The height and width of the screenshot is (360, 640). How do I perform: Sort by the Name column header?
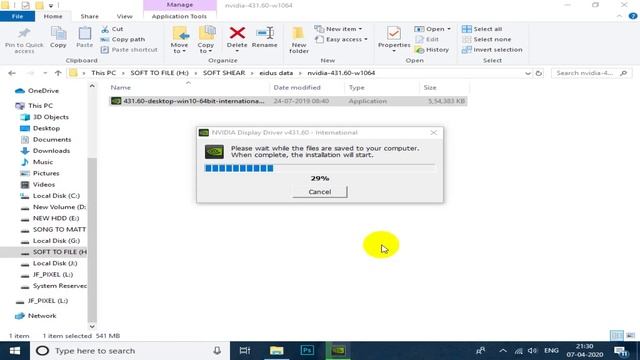coord(121,87)
